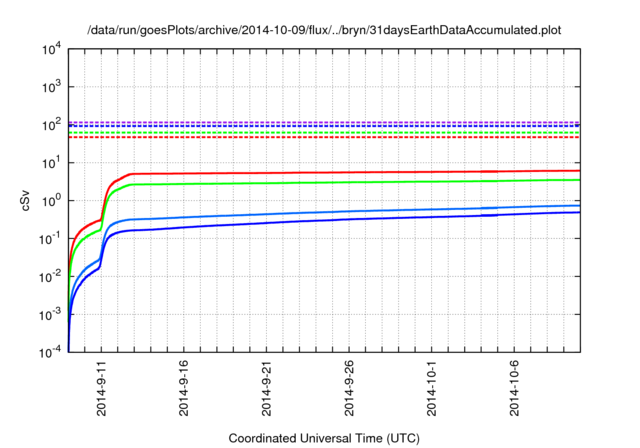The width and height of the screenshot is (640, 448).
Task: Click the 10^-4 y-axis tick label
Action: tap(51, 352)
